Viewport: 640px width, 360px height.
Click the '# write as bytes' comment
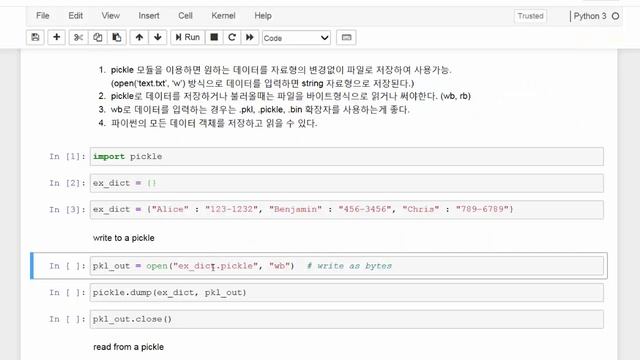(x=349, y=266)
